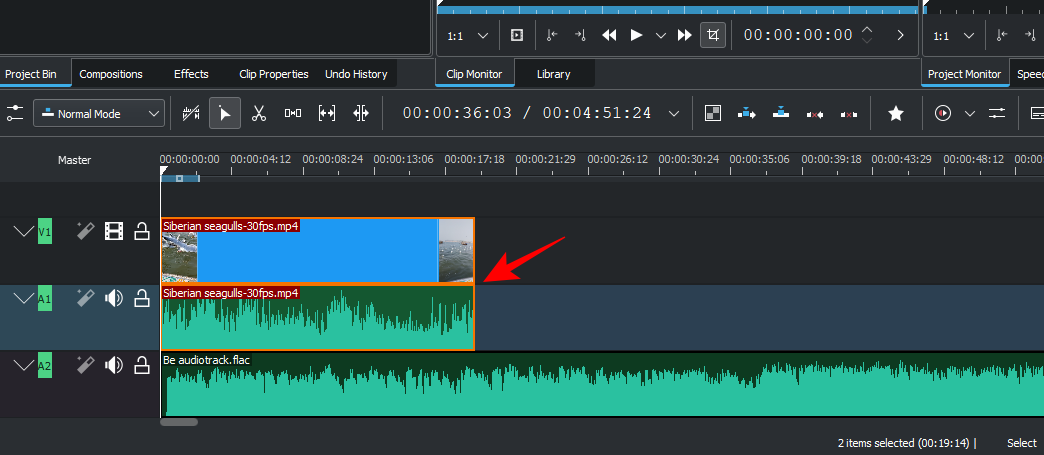Collapse the A2 track
Screen dimensions: 1044x455
click(22, 366)
